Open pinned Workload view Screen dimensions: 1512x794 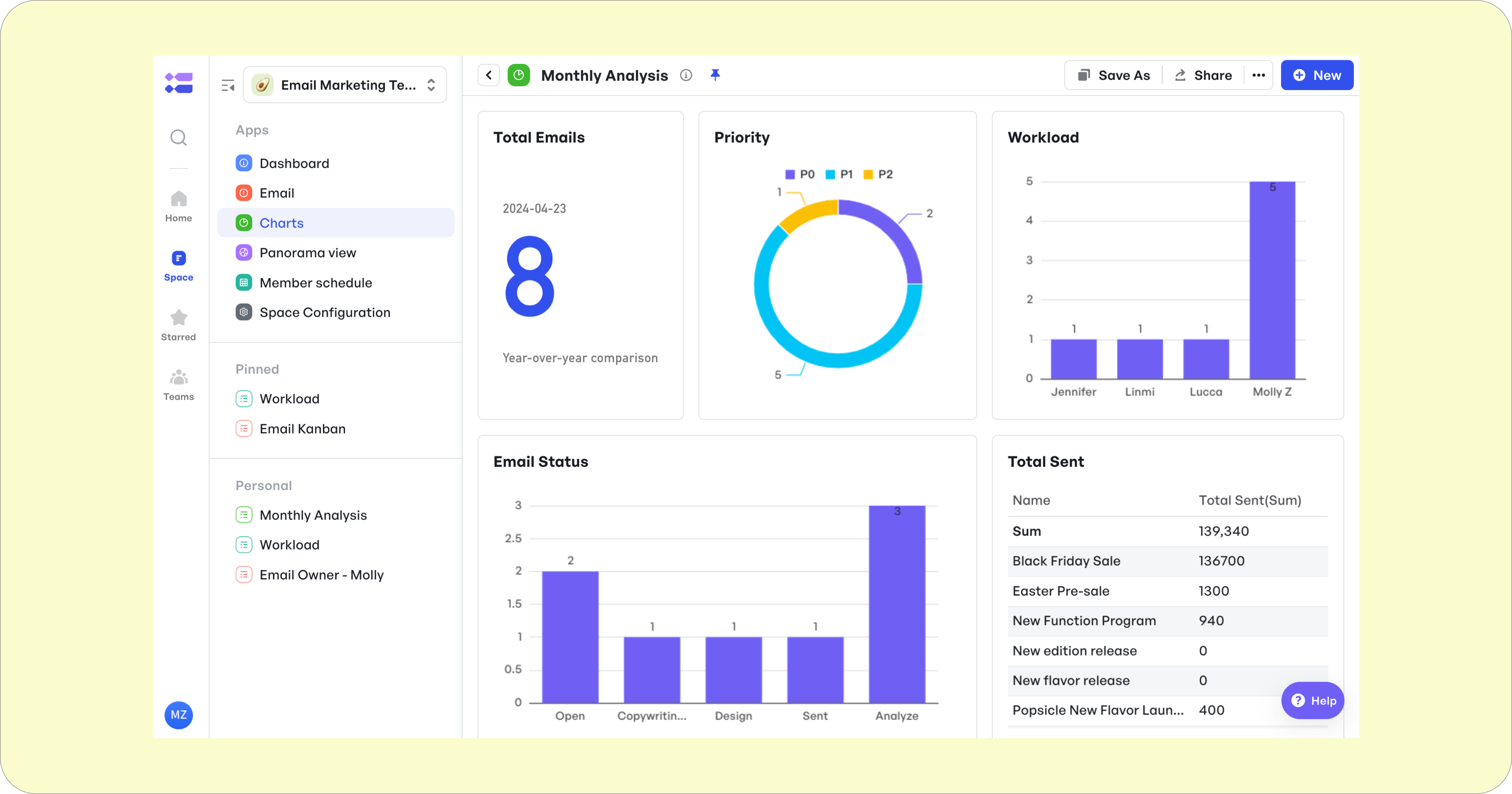pos(336,399)
